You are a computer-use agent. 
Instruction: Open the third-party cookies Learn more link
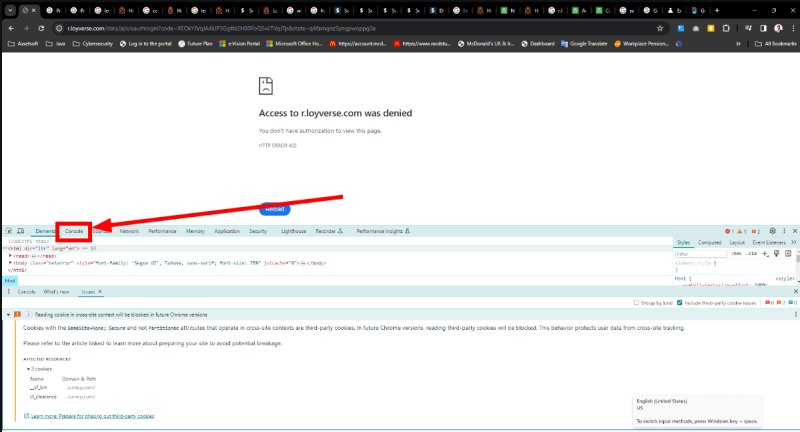tap(92, 415)
